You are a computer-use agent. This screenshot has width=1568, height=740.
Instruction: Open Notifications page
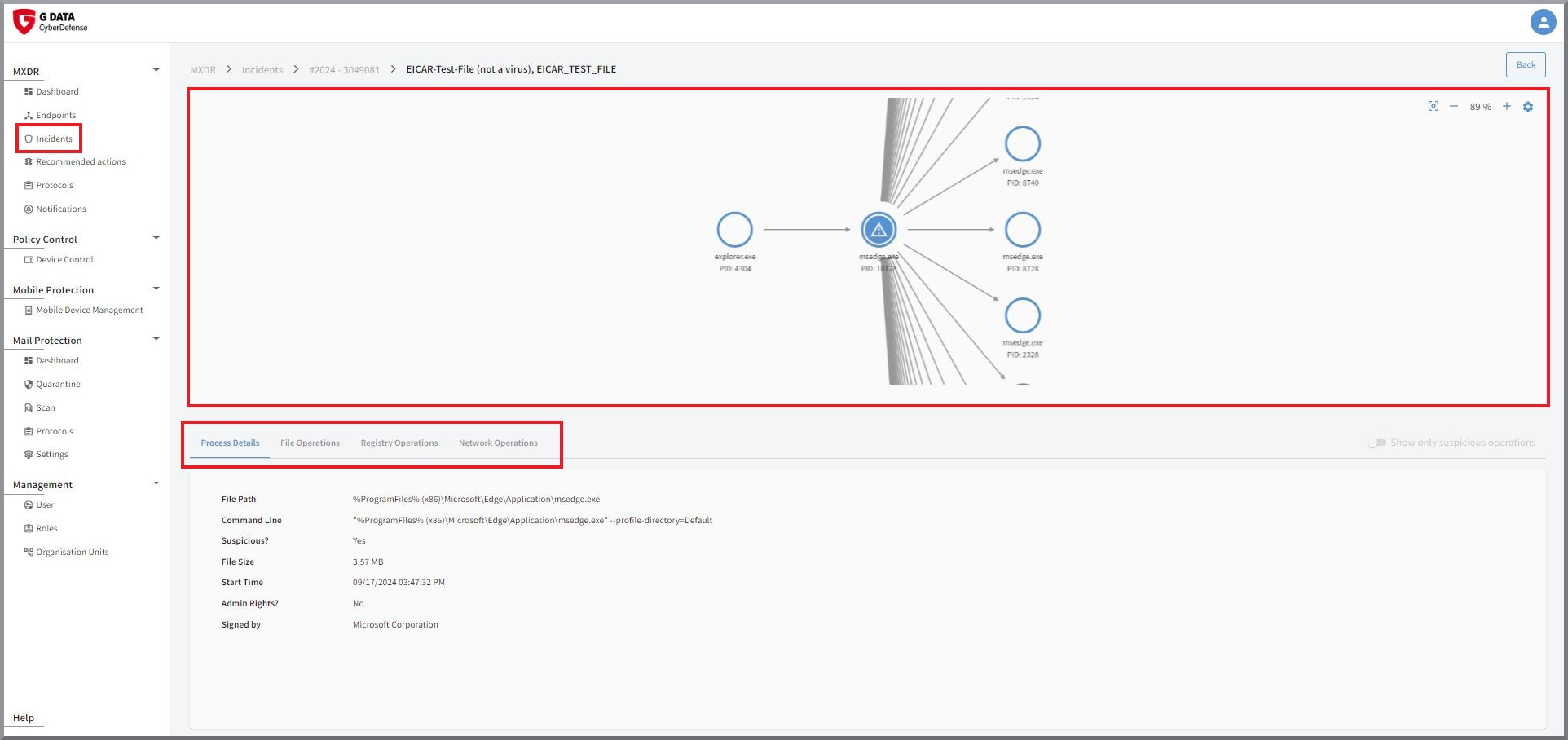pyautogui.click(x=55, y=209)
